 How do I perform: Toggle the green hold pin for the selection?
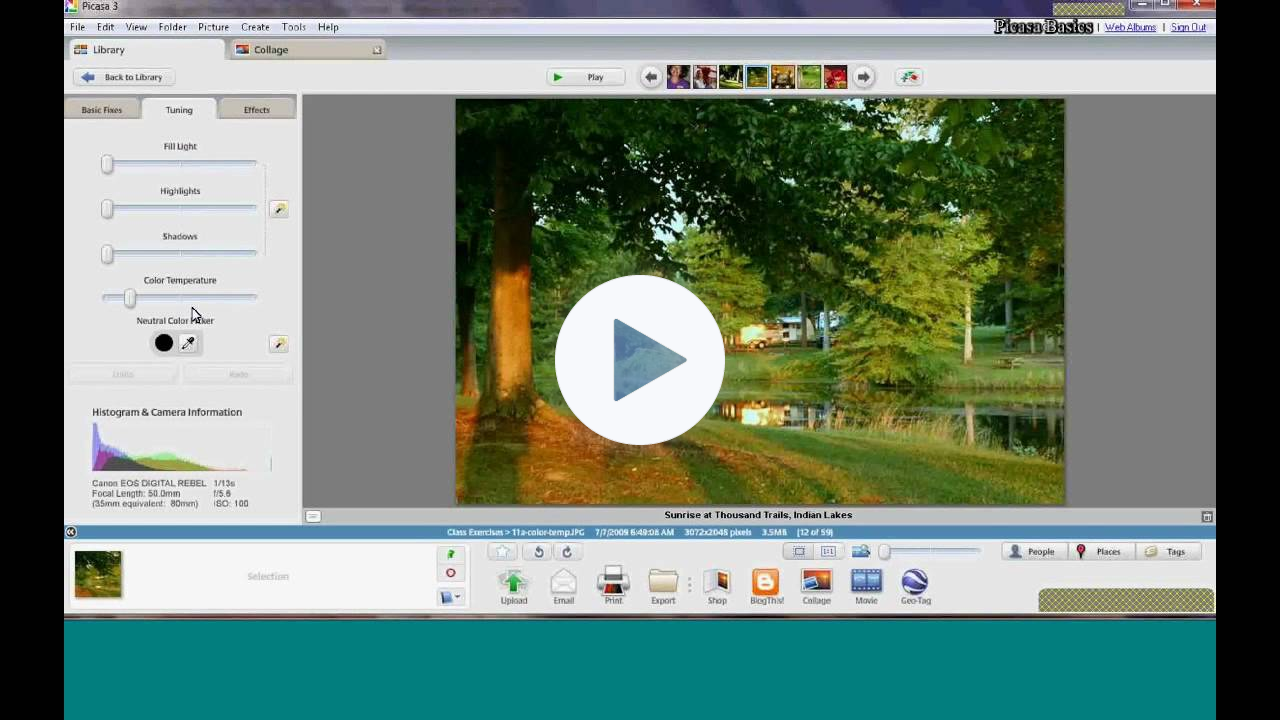[450, 553]
